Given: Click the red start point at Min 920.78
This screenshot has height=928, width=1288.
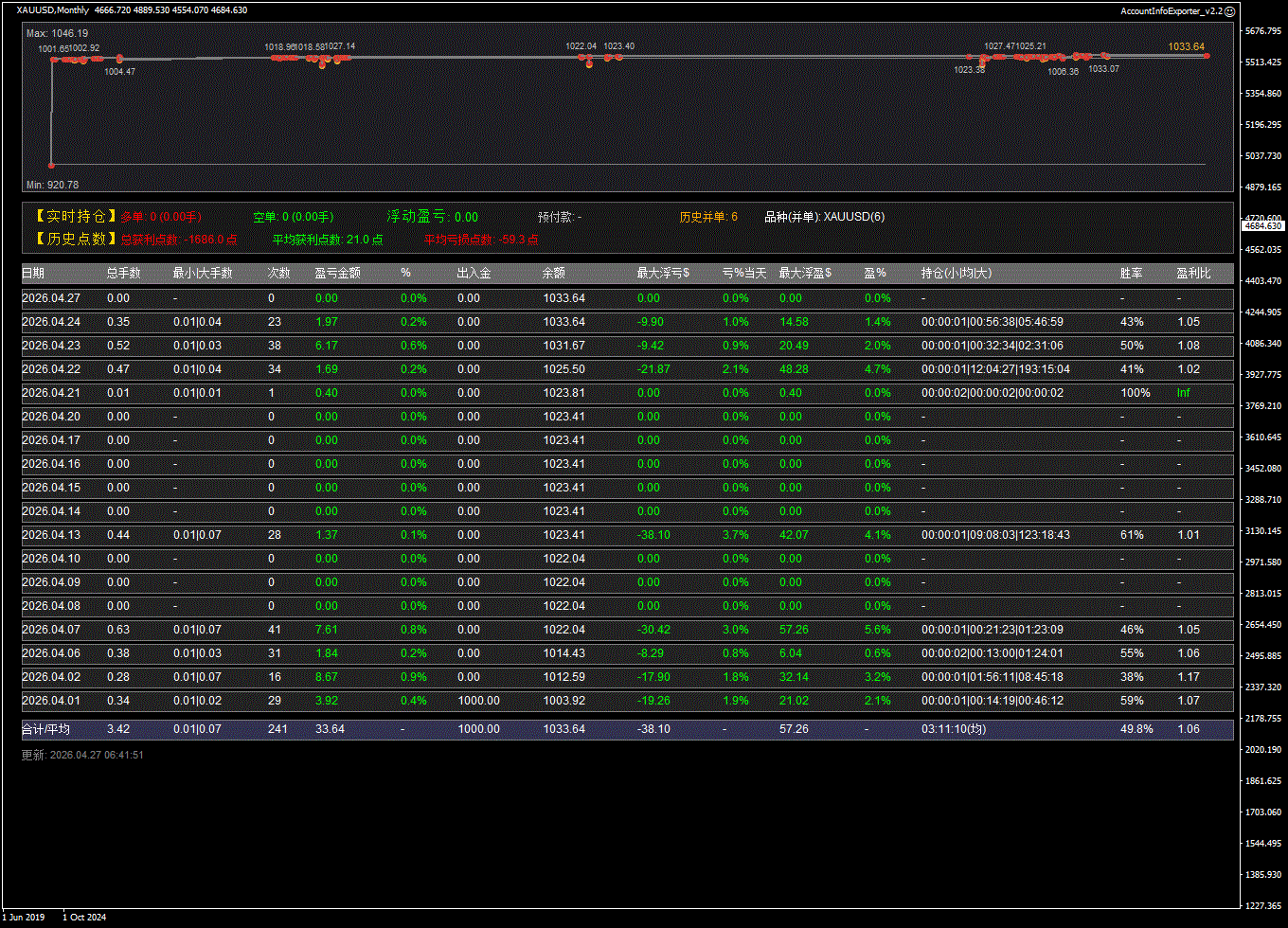Looking at the screenshot, I should (51, 165).
